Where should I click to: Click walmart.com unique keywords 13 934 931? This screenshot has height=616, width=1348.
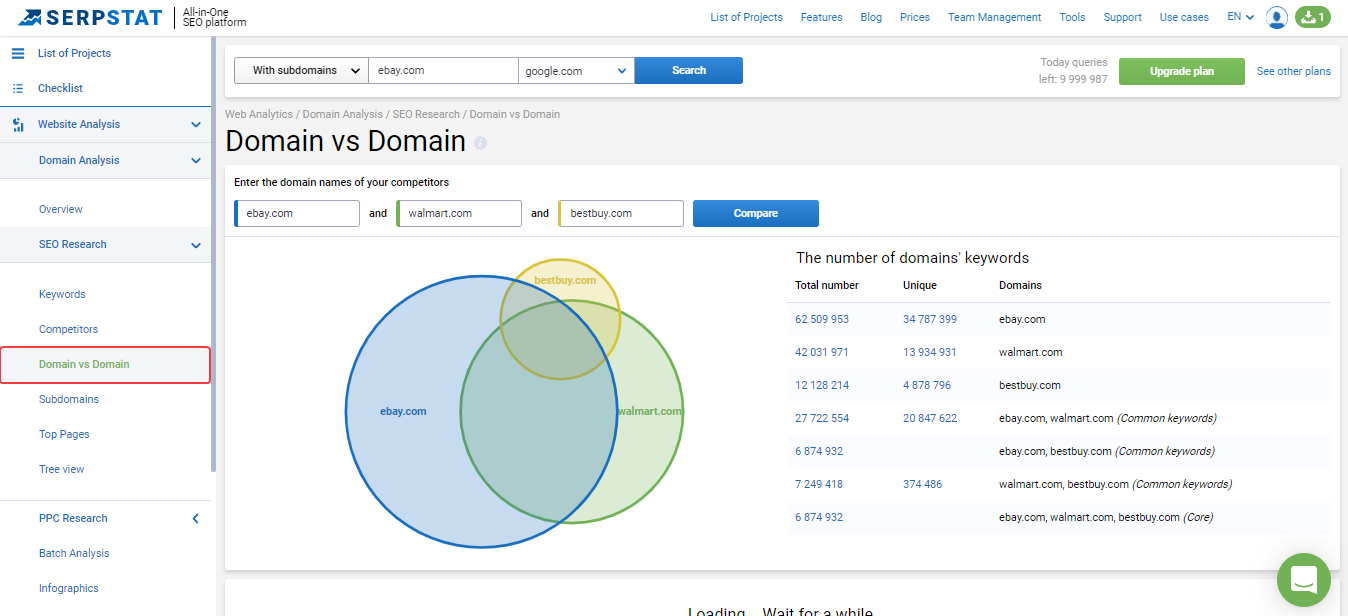pyautogui.click(x=930, y=352)
